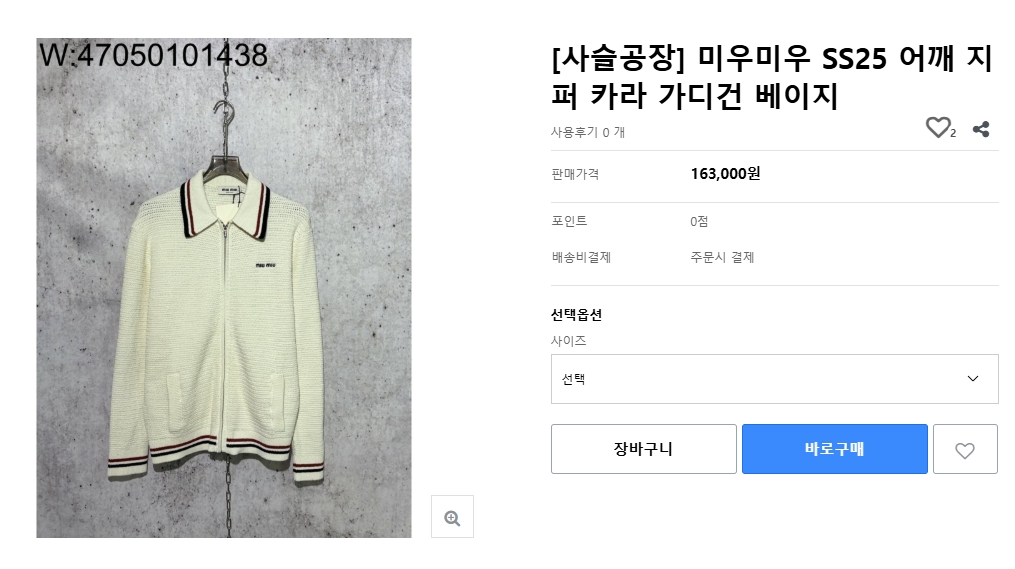Toggle the wishlist heart button beside 바로구매
Viewport: 1015px width, 569px height.
[x=965, y=450]
